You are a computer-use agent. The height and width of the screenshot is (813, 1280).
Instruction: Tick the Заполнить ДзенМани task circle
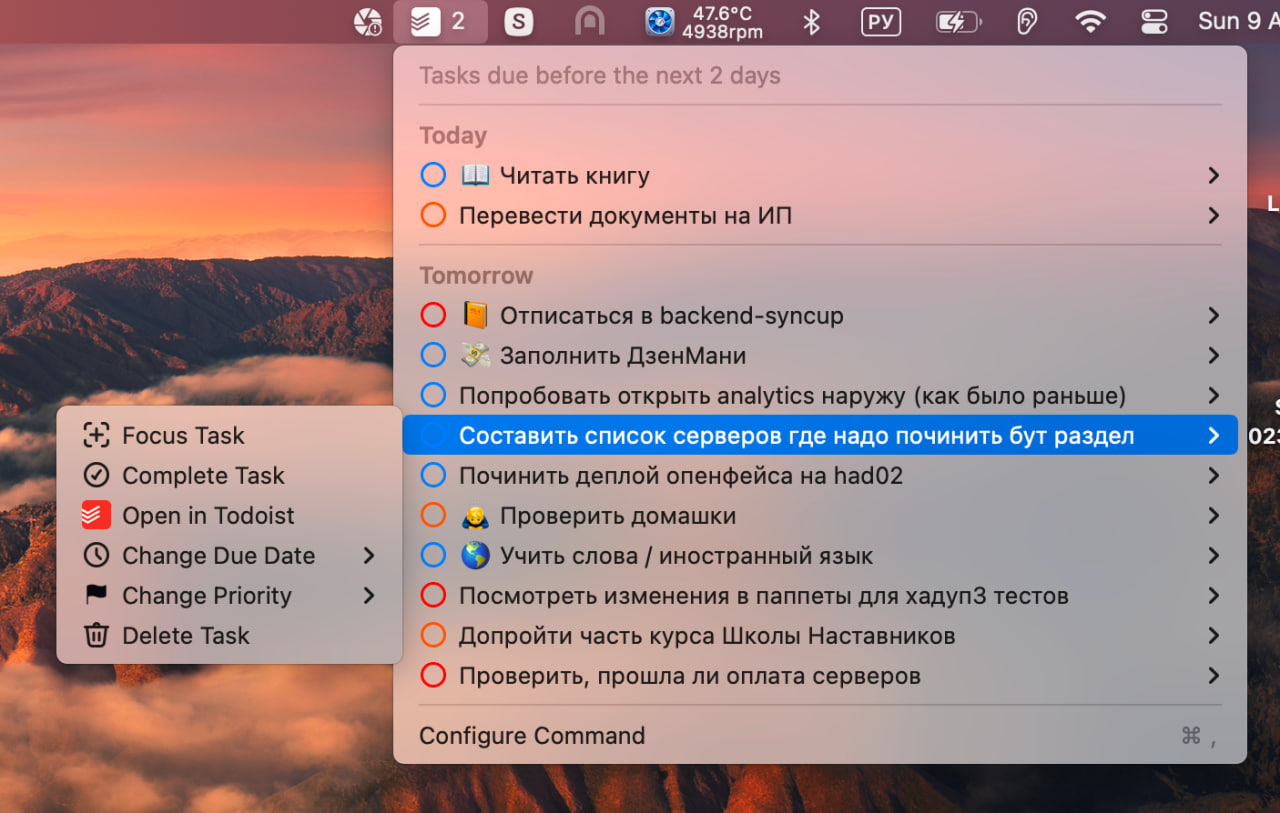coord(433,356)
